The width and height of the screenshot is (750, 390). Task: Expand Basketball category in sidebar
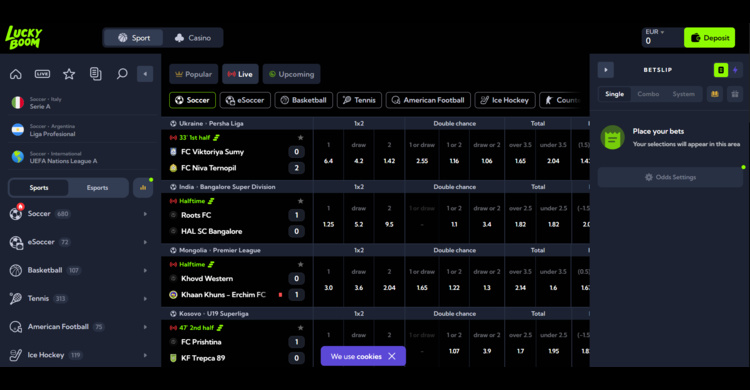79,270
